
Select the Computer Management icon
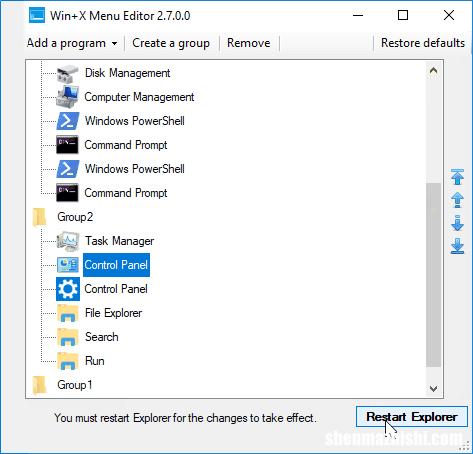(x=68, y=97)
